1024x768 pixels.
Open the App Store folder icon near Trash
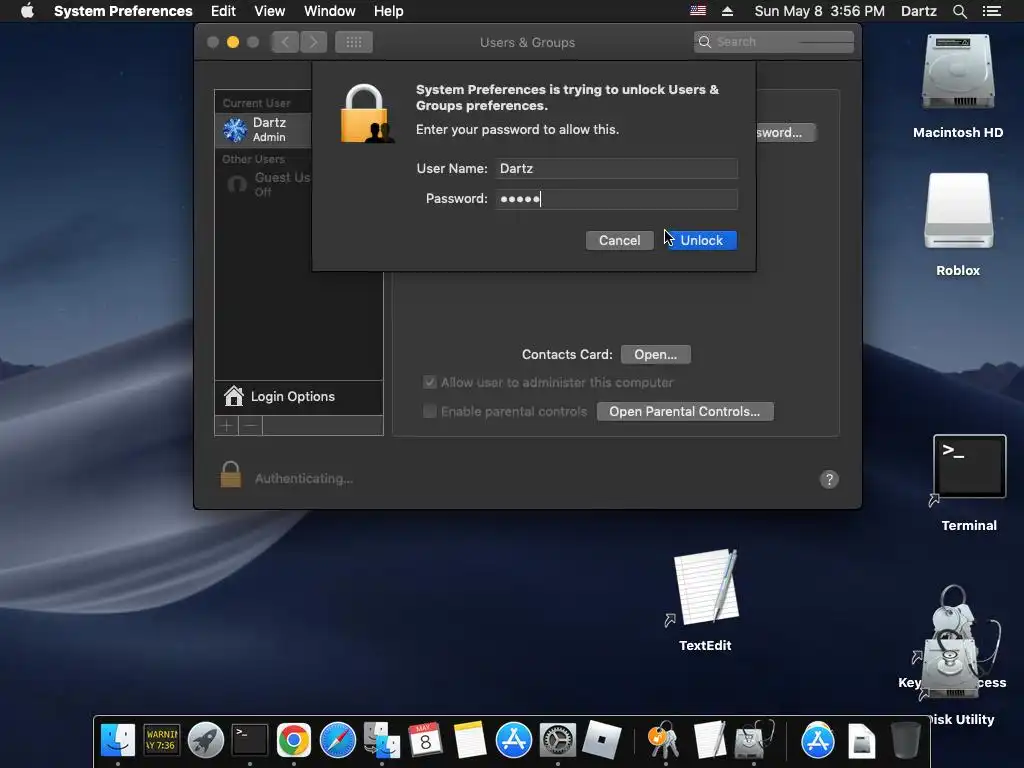tap(818, 740)
